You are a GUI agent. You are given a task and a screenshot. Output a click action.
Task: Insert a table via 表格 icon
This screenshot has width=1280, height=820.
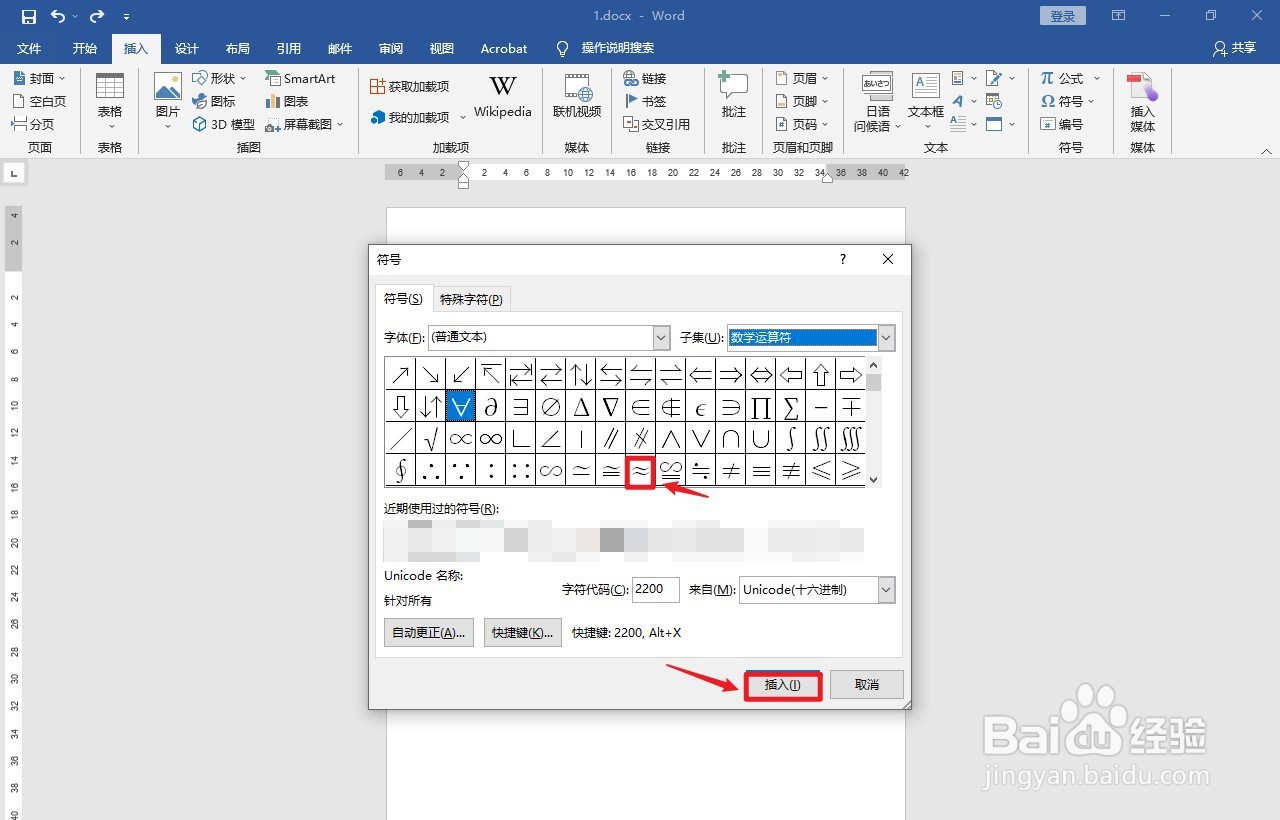110,101
